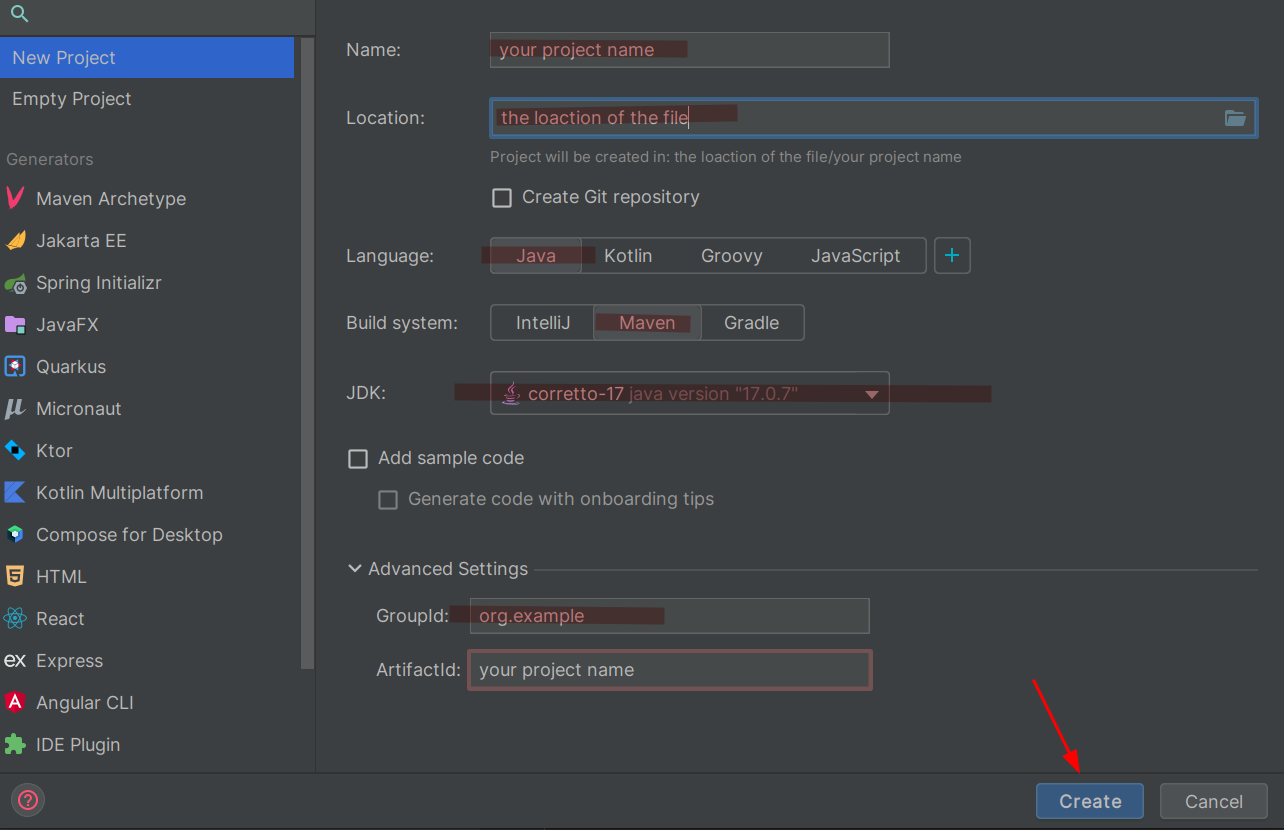
Task: Click into the Name field
Action: click(689, 50)
